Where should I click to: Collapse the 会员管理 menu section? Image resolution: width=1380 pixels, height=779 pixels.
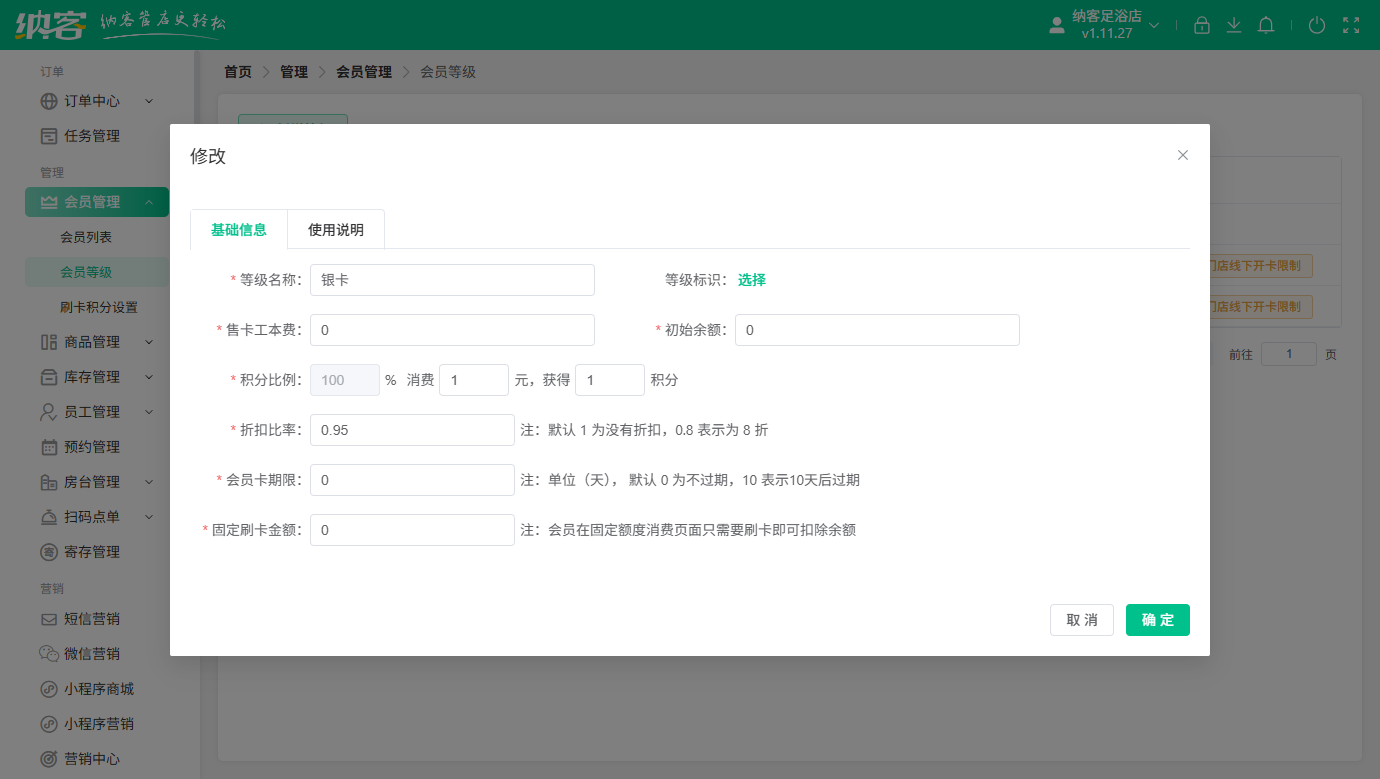[x=149, y=202]
